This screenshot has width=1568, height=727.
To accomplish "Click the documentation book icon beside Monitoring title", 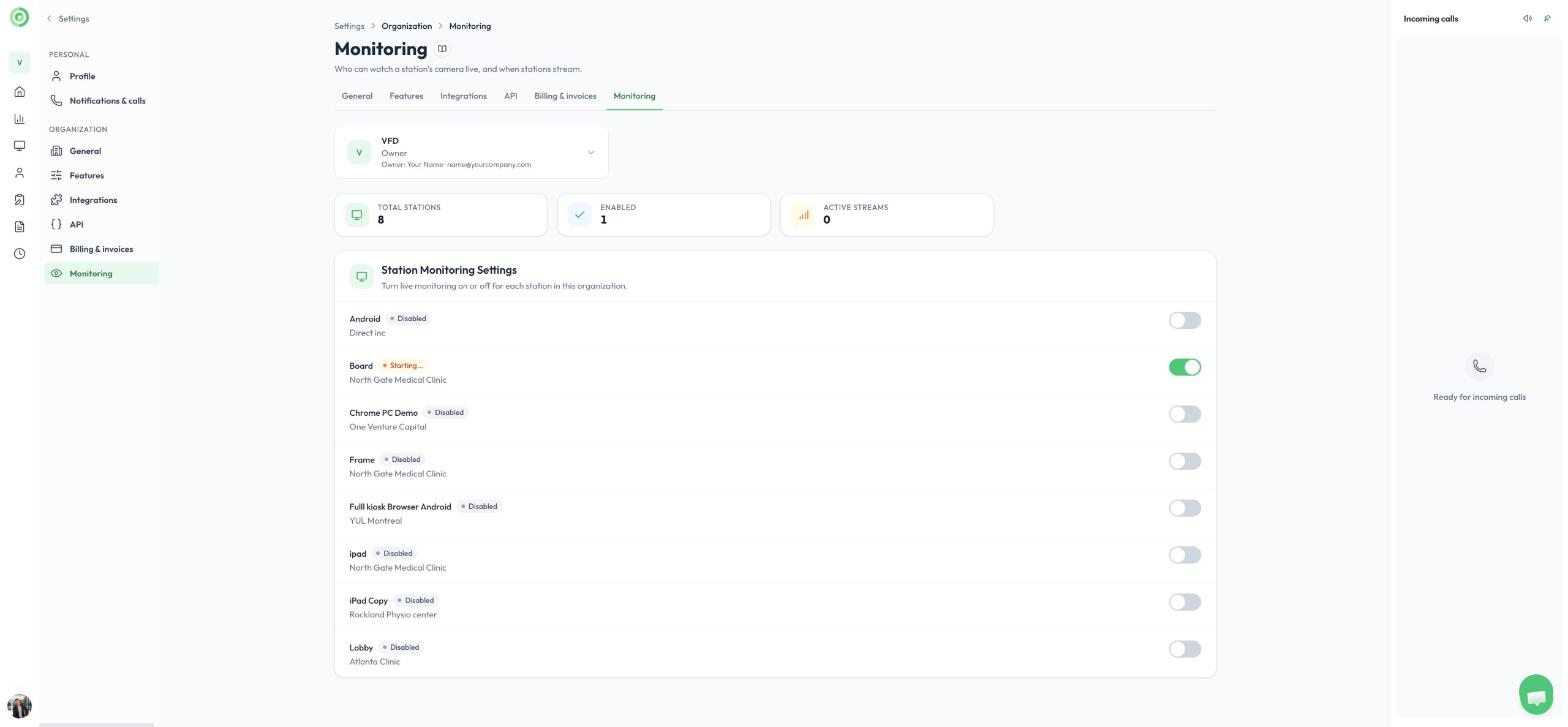I will click(x=442, y=49).
